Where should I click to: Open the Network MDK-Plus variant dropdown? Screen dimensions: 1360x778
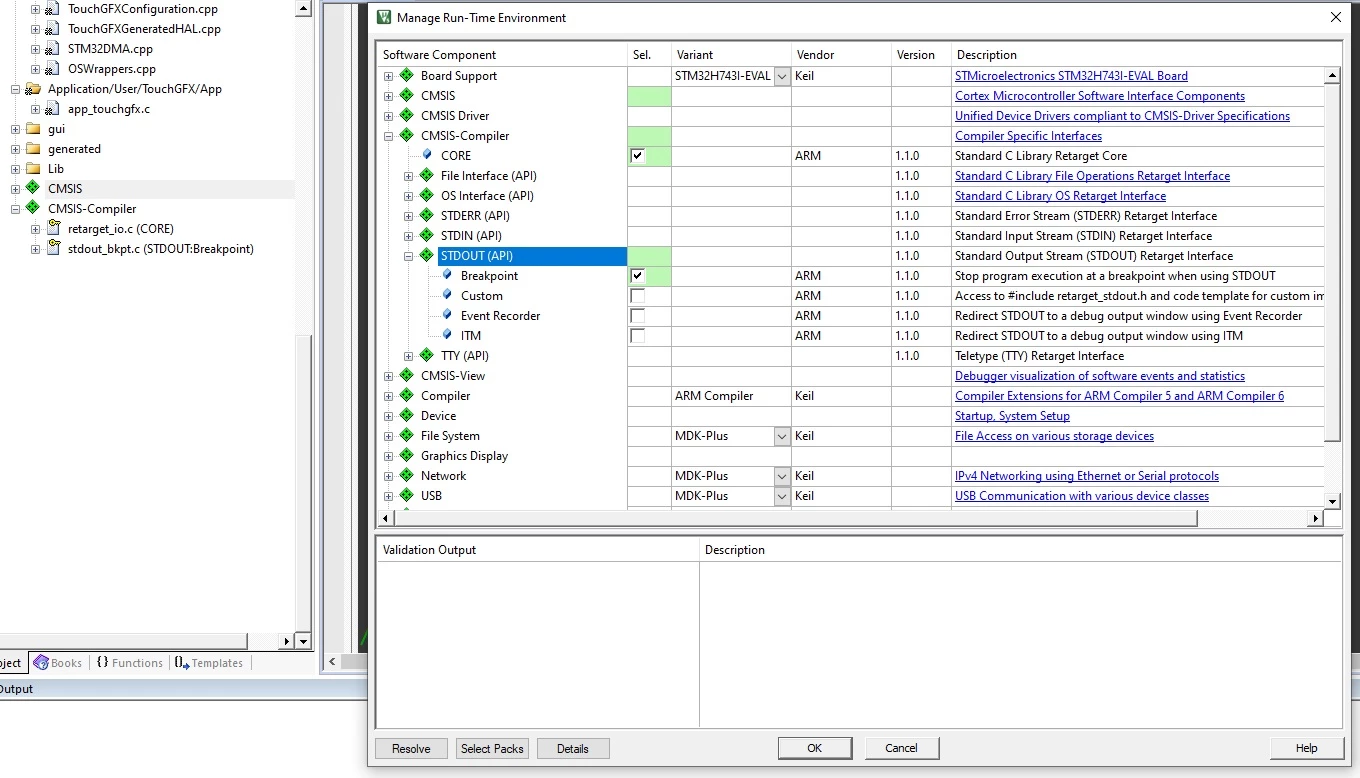point(782,476)
